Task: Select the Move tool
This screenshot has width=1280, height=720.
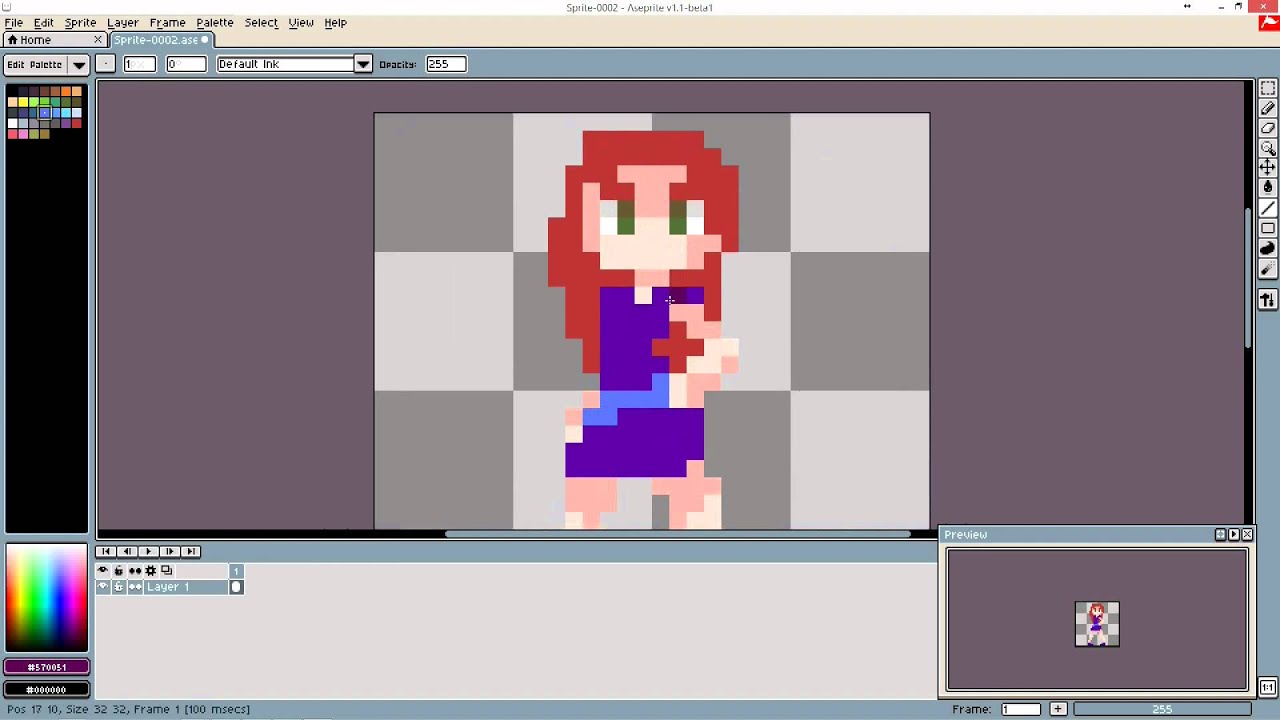Action: tap(1267, 168)
